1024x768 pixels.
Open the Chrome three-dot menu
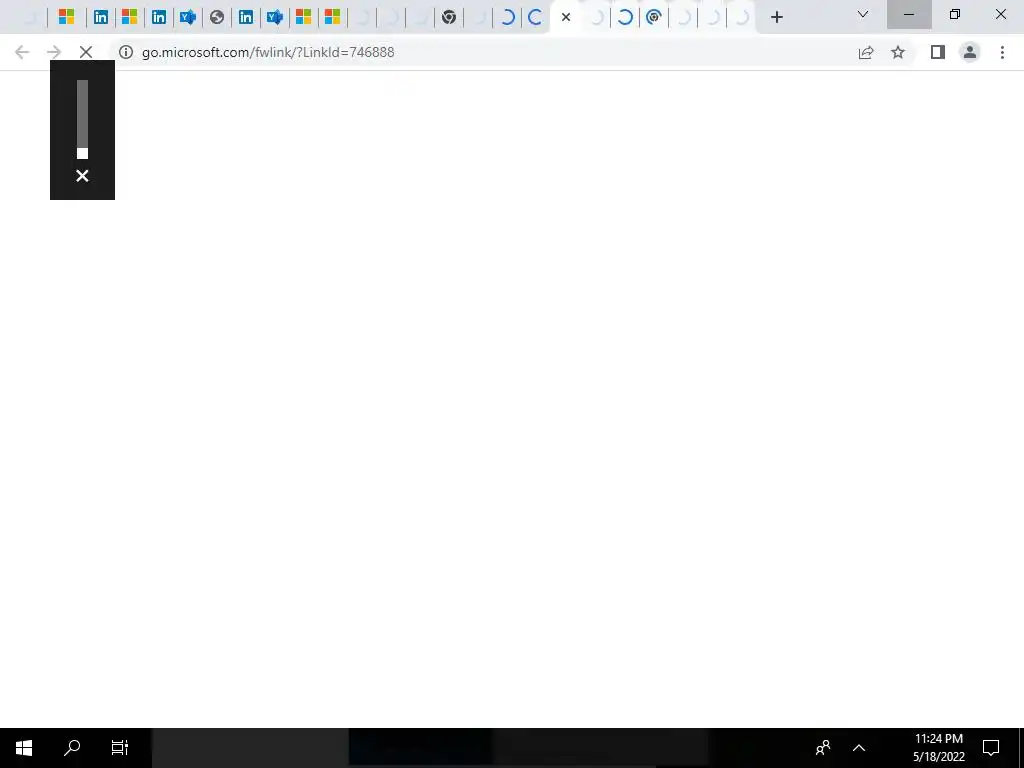[x=1002, y=52]
